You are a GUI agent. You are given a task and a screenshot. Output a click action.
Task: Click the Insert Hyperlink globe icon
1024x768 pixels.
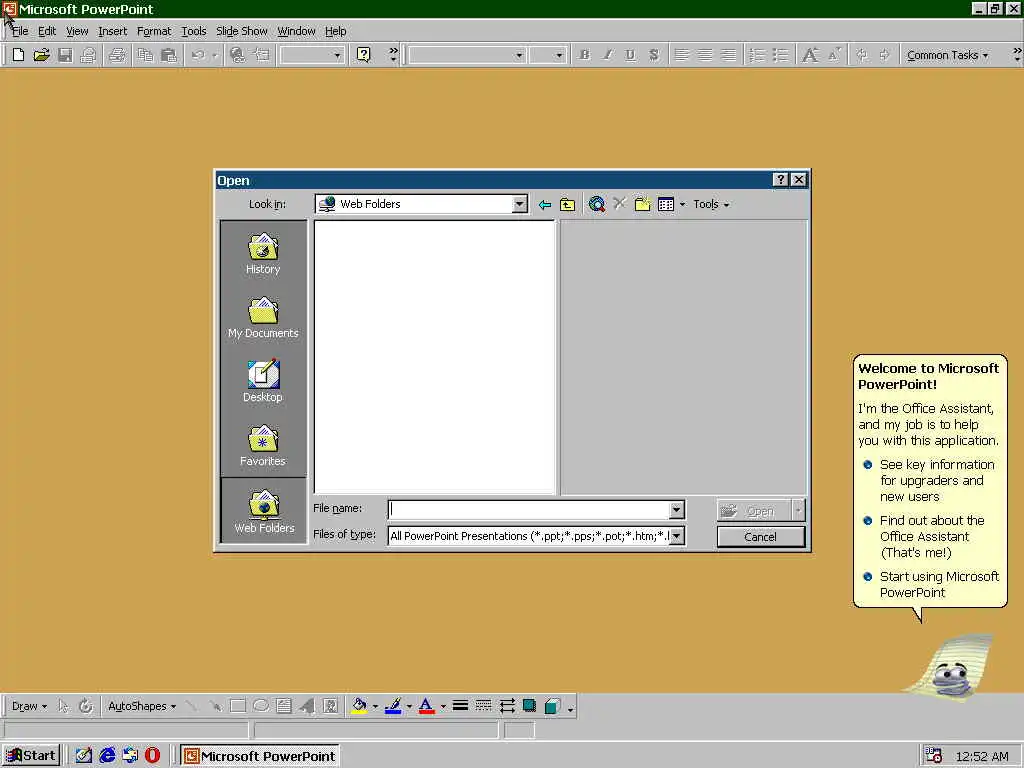[x=238, y=55]
